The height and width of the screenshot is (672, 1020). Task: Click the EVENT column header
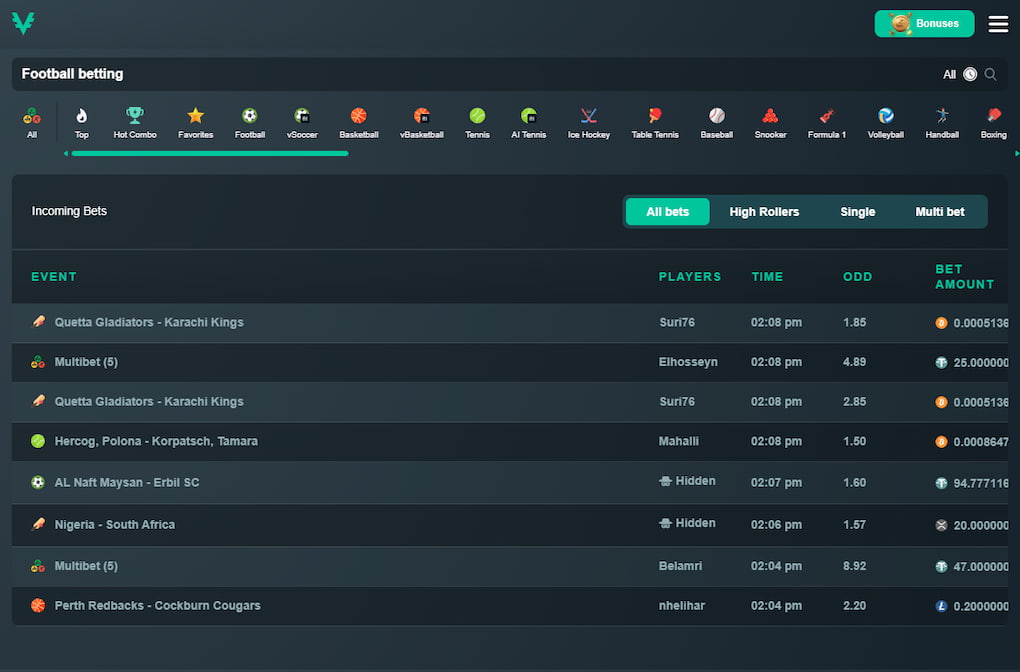click(x=54, y=277)
